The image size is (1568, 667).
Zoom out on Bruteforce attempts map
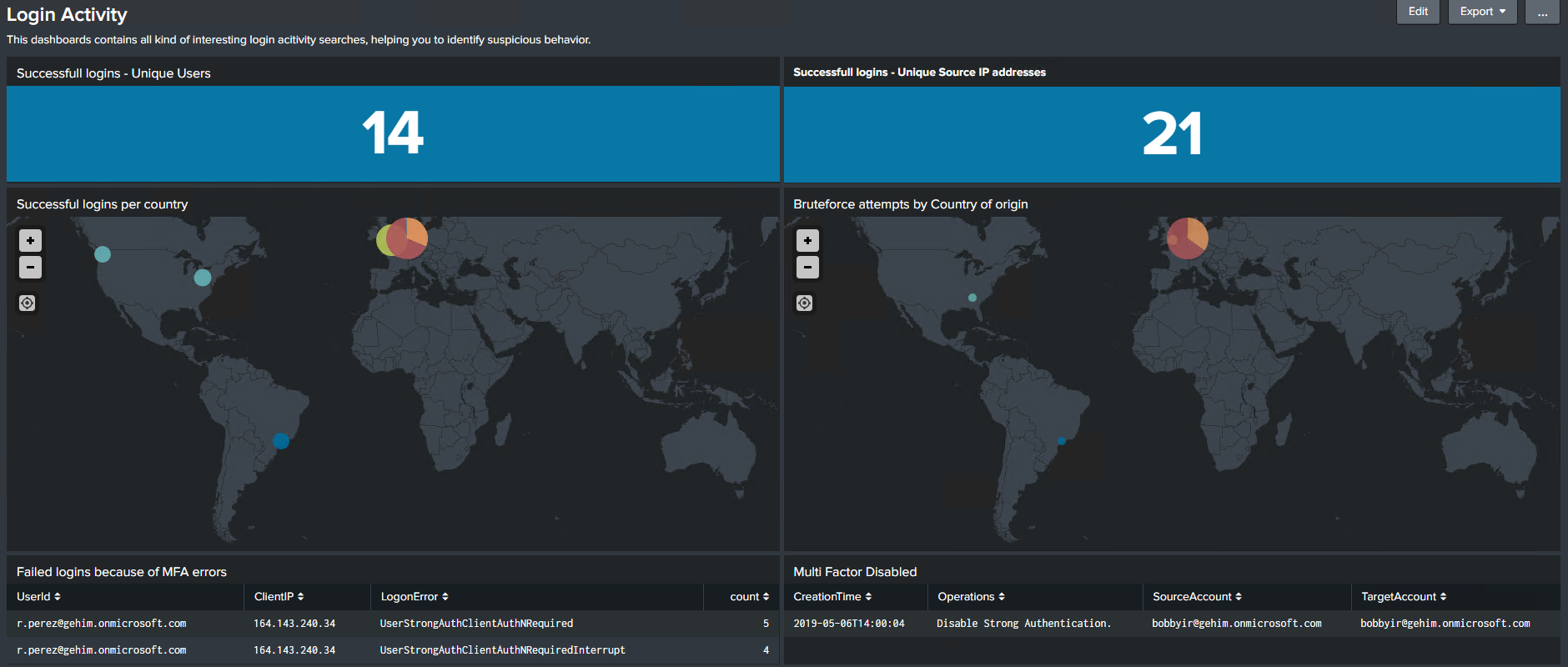(x=807, y=268)
